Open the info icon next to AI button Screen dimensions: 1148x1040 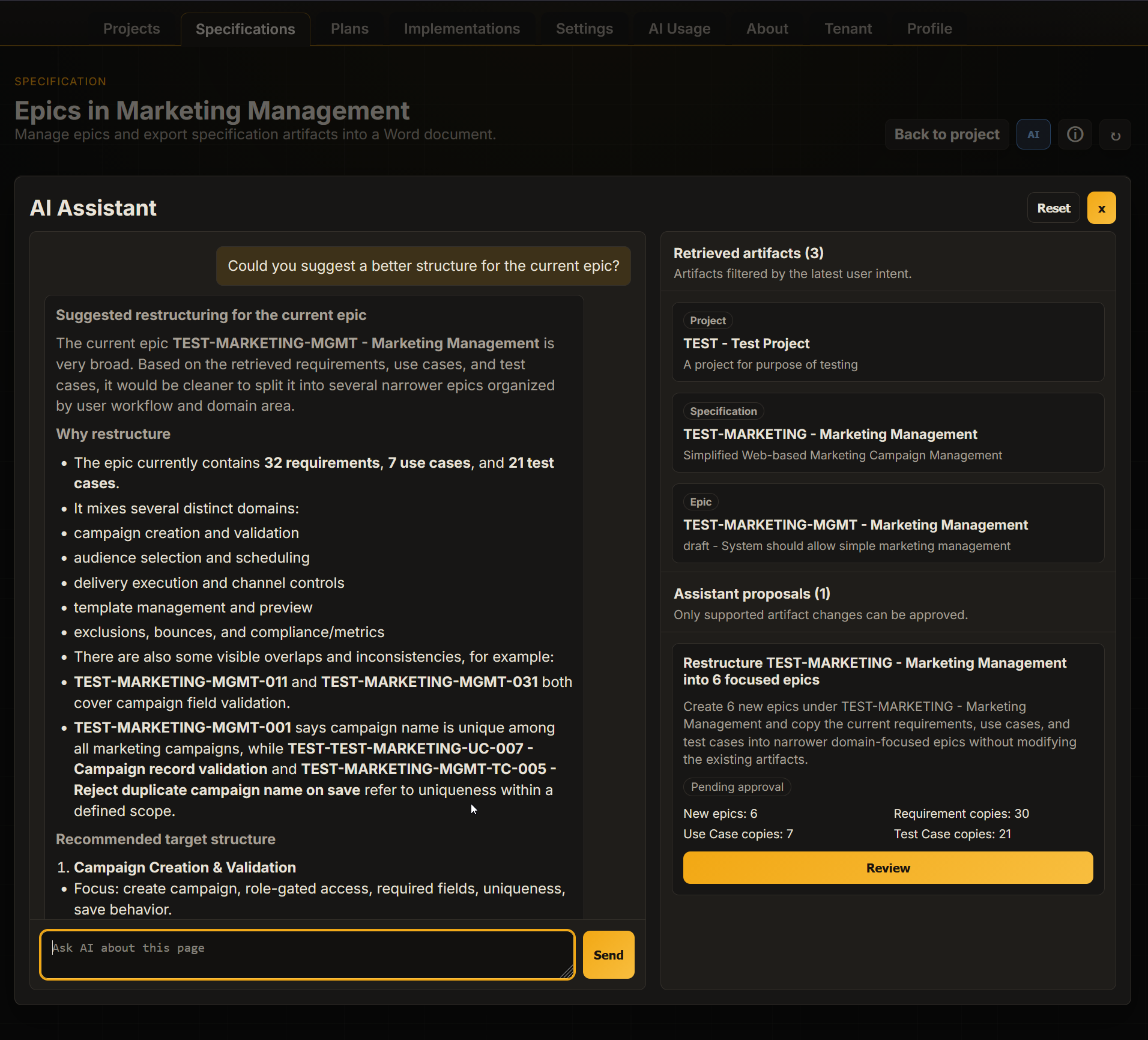point(1075,135)
